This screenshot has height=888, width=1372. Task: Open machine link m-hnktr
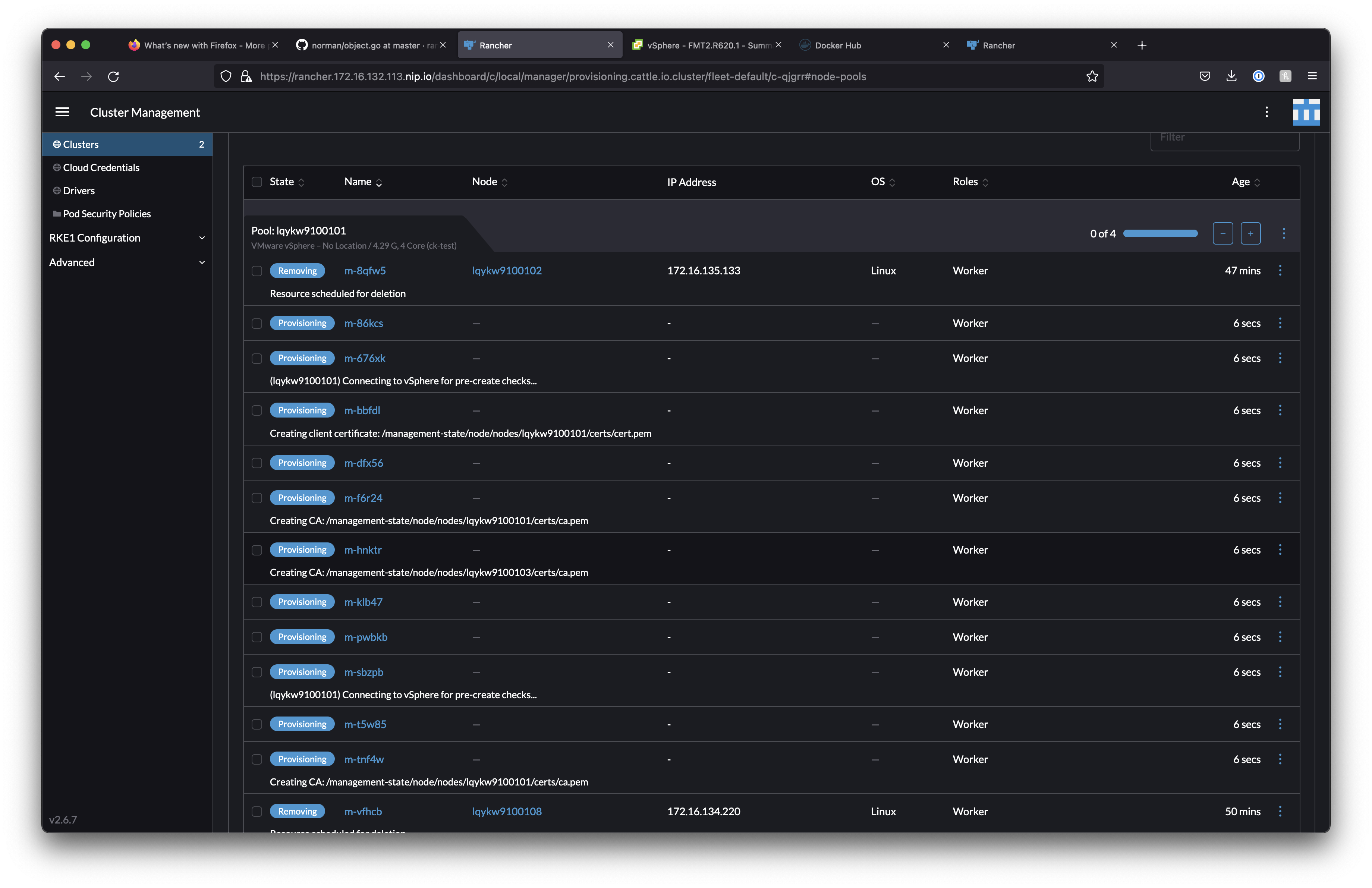click(363, 550)
